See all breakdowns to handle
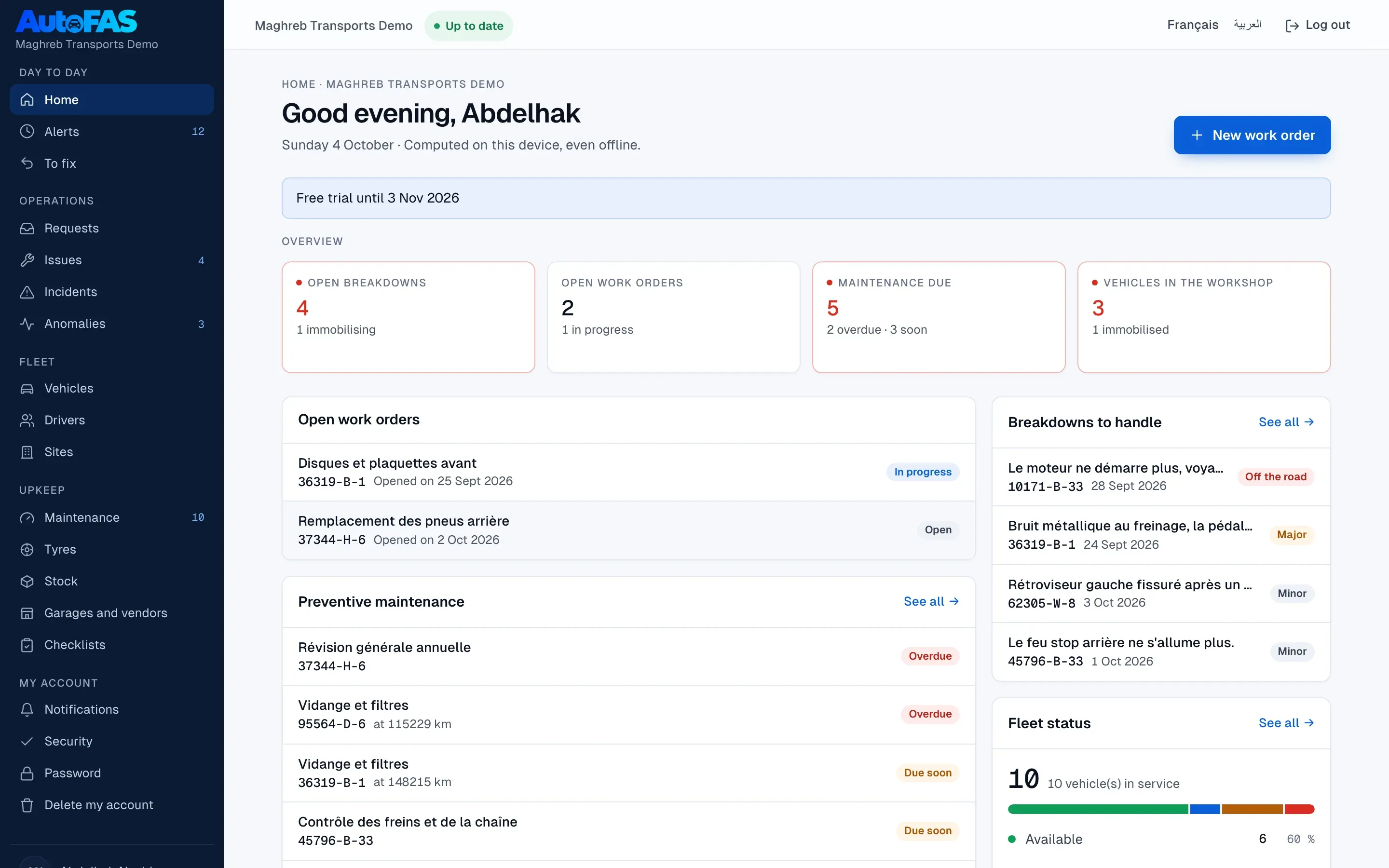This screenshot has width=1389, height=868. click(x=1286, y=422)
